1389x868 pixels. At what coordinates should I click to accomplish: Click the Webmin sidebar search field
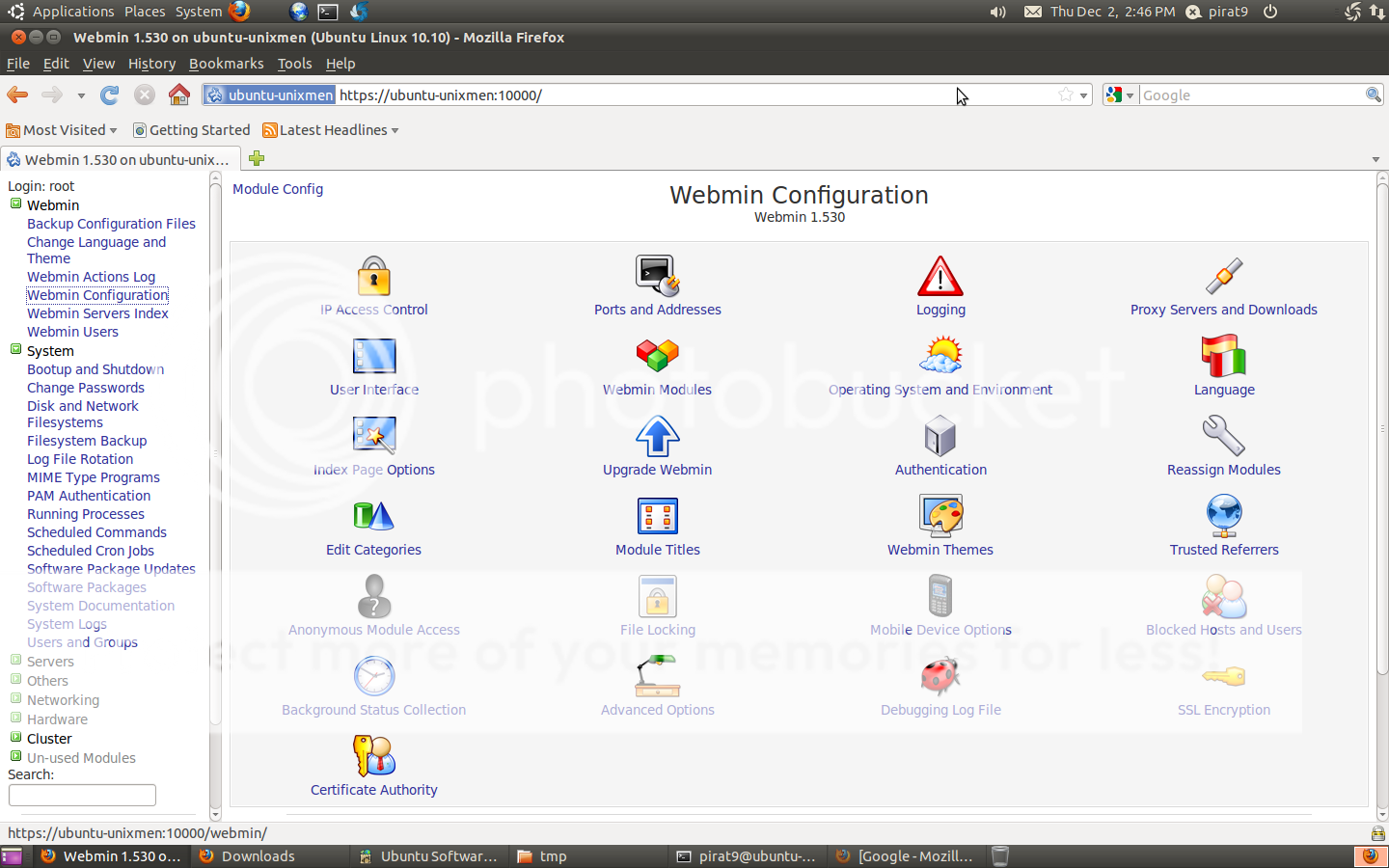coord(82,795)
